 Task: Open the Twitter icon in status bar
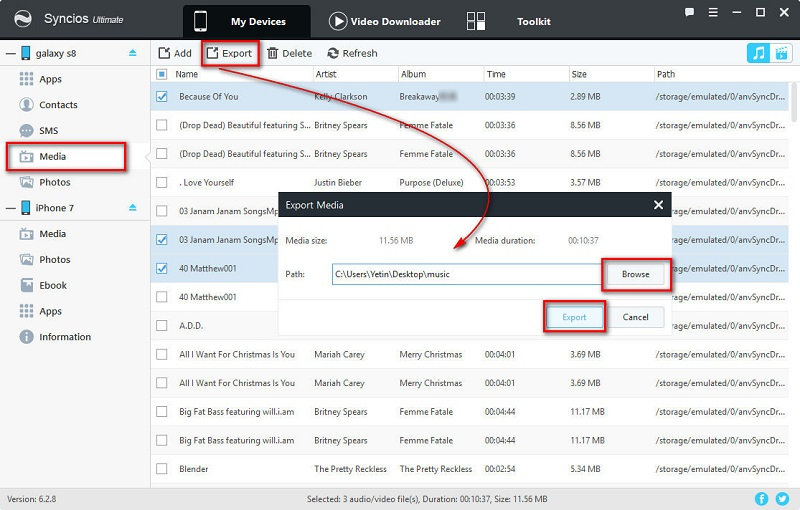(782, 499)
